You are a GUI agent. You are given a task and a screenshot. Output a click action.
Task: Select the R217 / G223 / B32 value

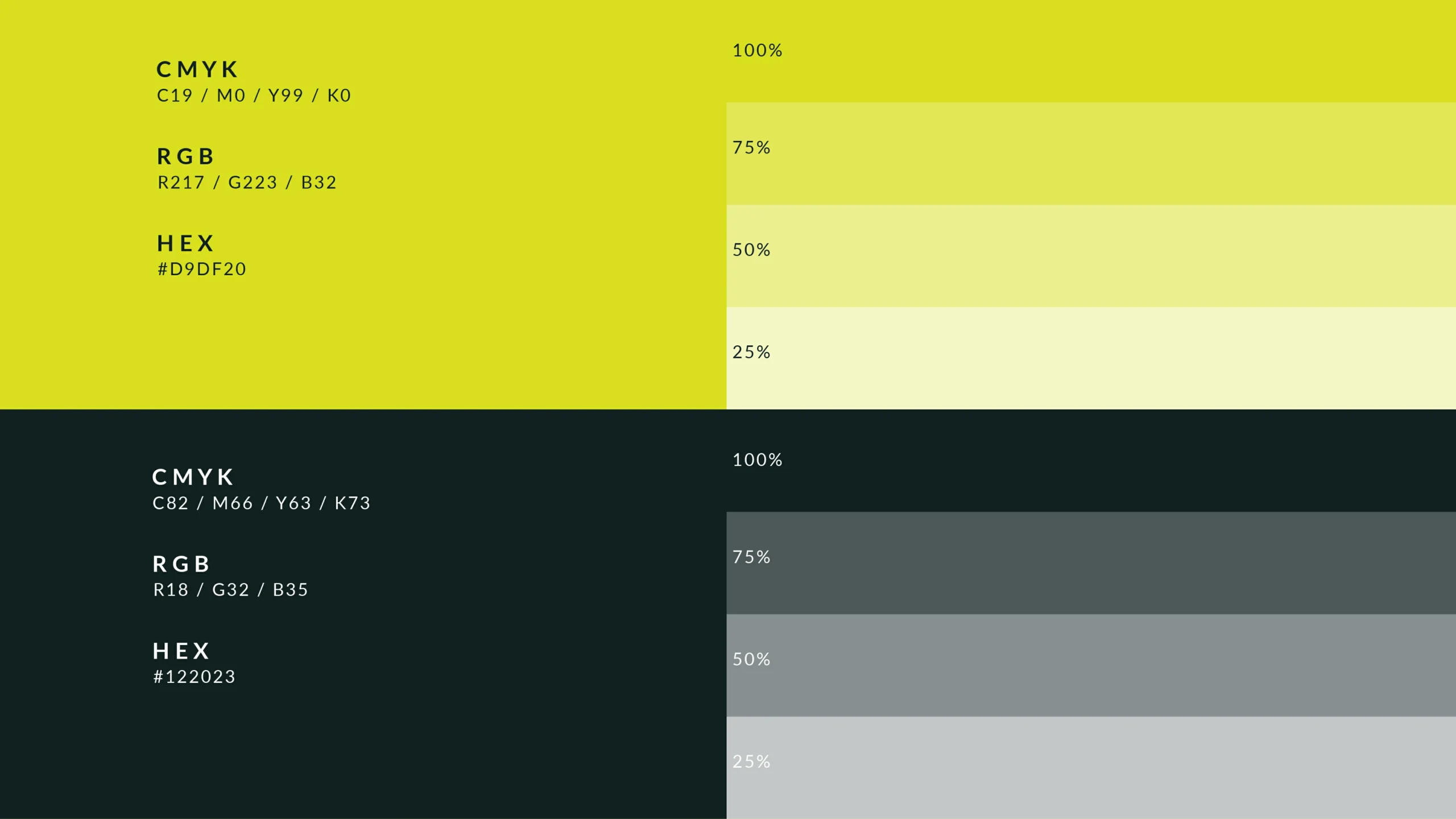point(247,183)
